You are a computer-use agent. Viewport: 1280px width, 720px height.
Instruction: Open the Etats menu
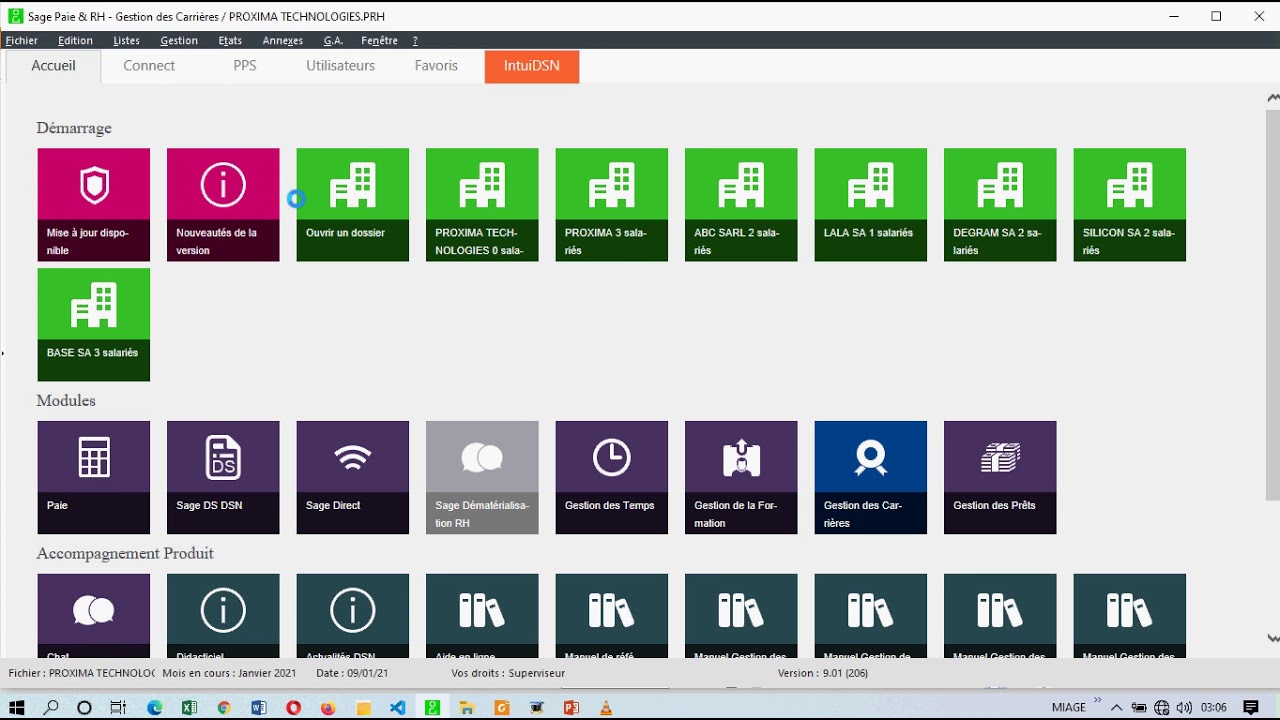tap(230, 41)
